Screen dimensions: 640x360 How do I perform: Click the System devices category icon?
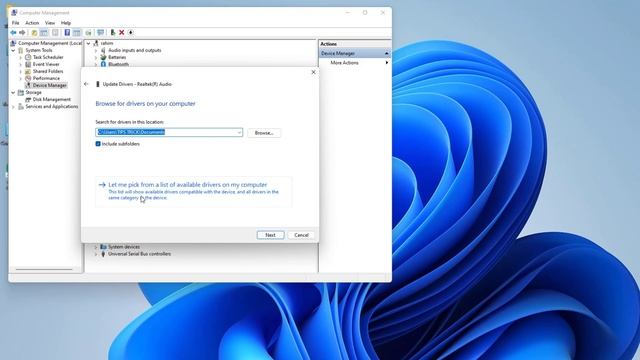[103, 247]
